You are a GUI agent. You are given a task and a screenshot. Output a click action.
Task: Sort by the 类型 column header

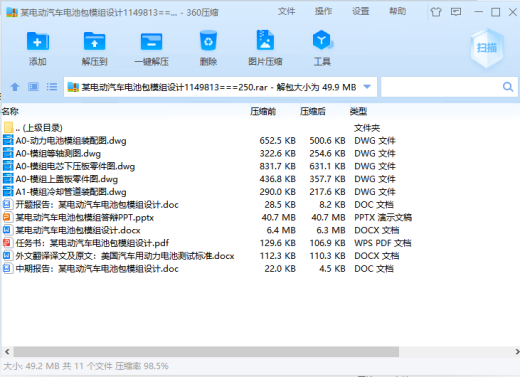(x=358, y=111)
